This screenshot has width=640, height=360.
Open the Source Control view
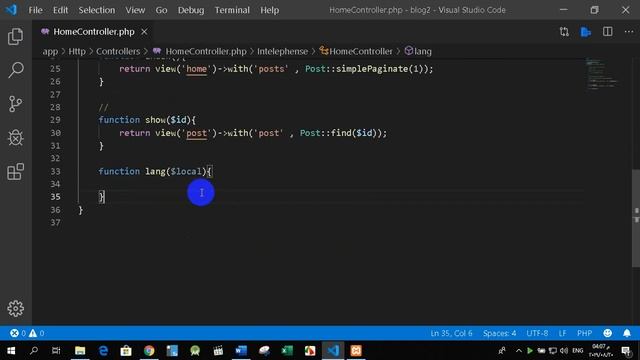point(16,104)
